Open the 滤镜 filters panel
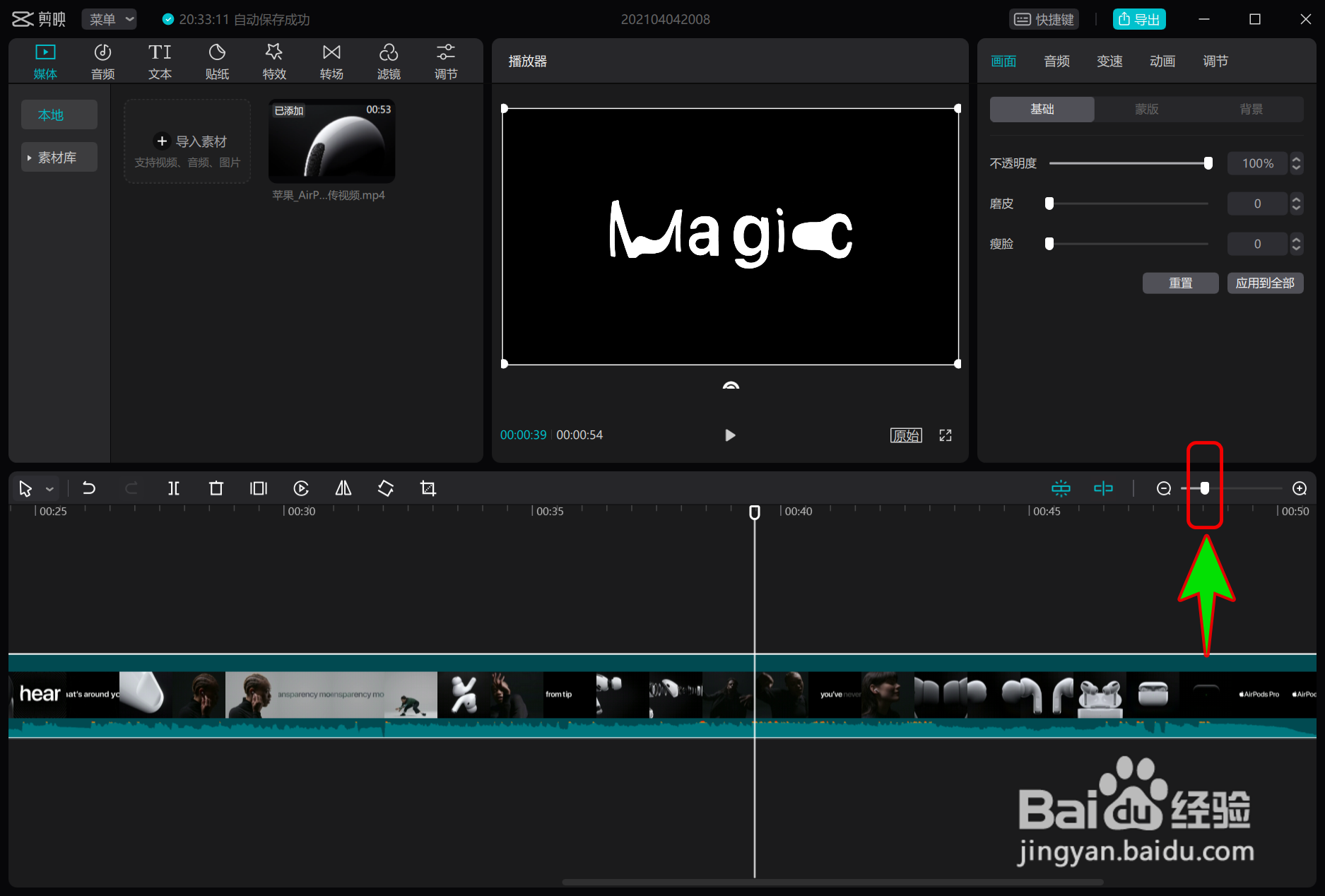The height and width of the screenshot is (896, 1325). click(x=389, y=61)
